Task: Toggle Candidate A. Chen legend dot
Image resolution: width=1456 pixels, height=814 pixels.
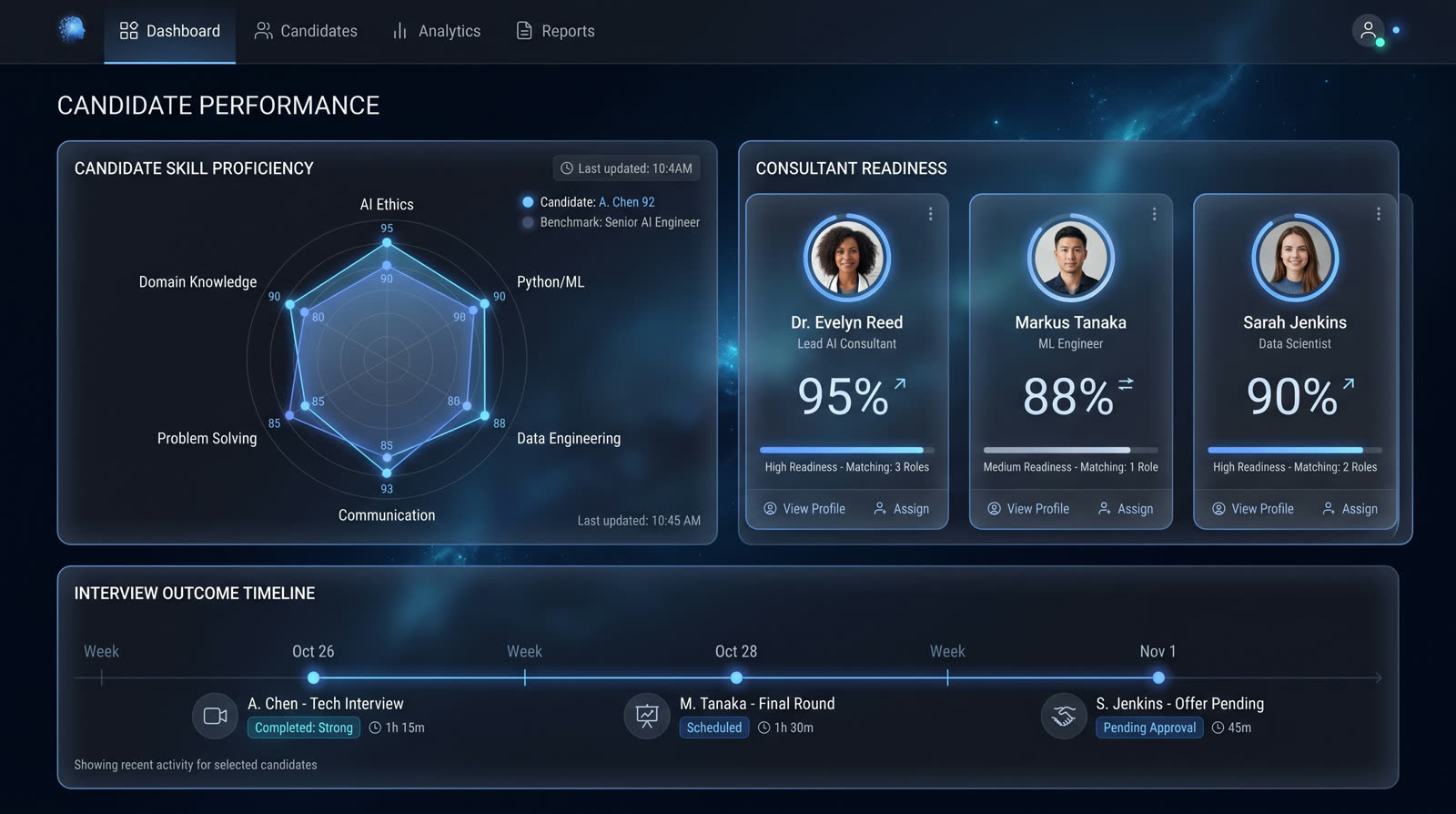Action: click(x=528, y=202)
